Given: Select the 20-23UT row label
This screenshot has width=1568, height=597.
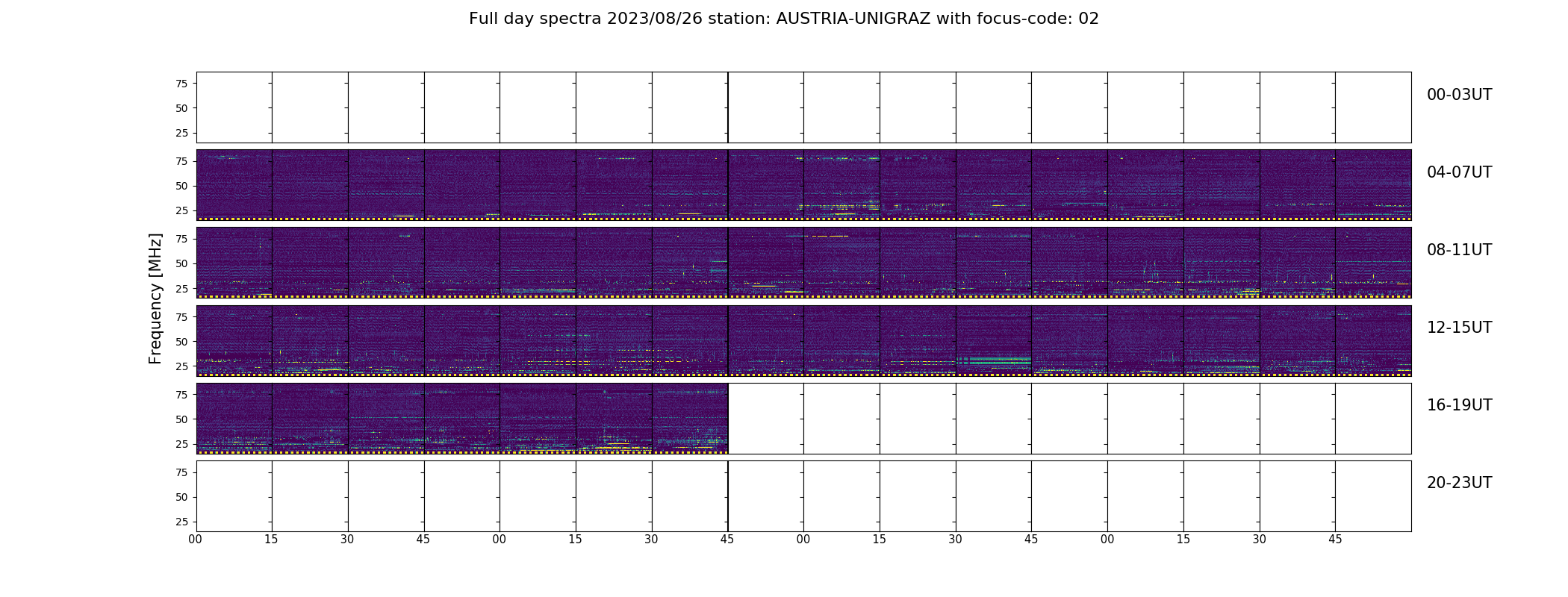Looking at the screenshot, I should coord(1458,483).
